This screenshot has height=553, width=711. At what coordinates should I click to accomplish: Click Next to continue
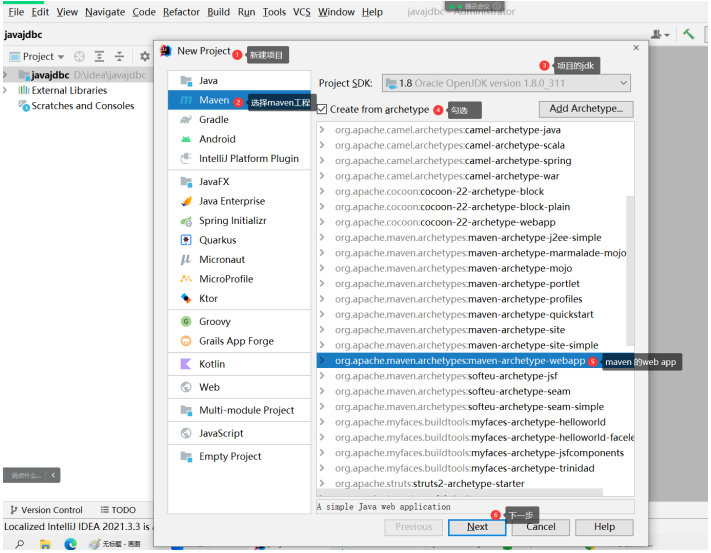pyautogui.click(x=477, y=527)
